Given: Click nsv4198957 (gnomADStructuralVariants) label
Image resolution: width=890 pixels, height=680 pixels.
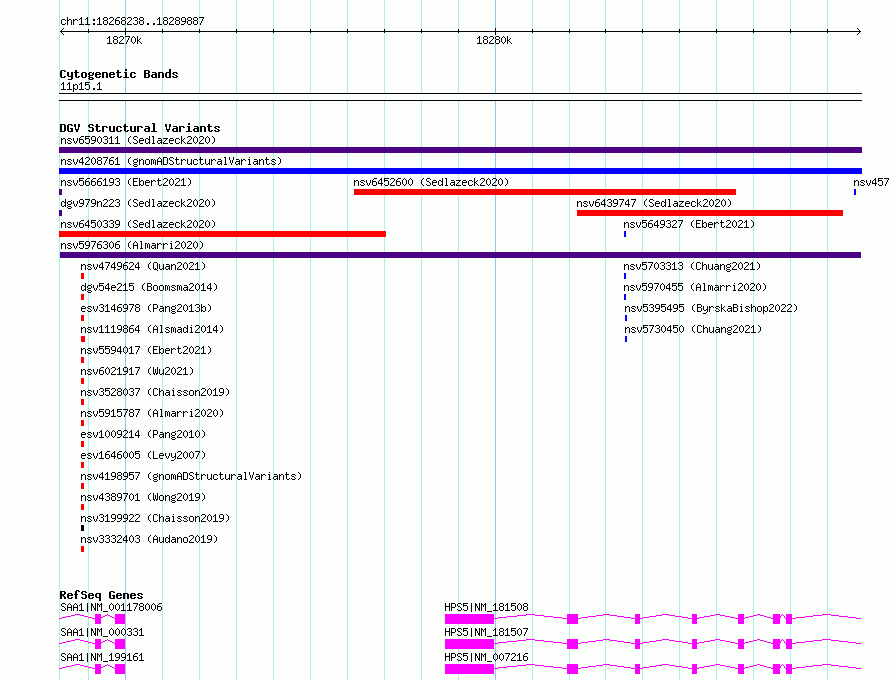Looking at the screenshot, I should [x=191, y=476].
